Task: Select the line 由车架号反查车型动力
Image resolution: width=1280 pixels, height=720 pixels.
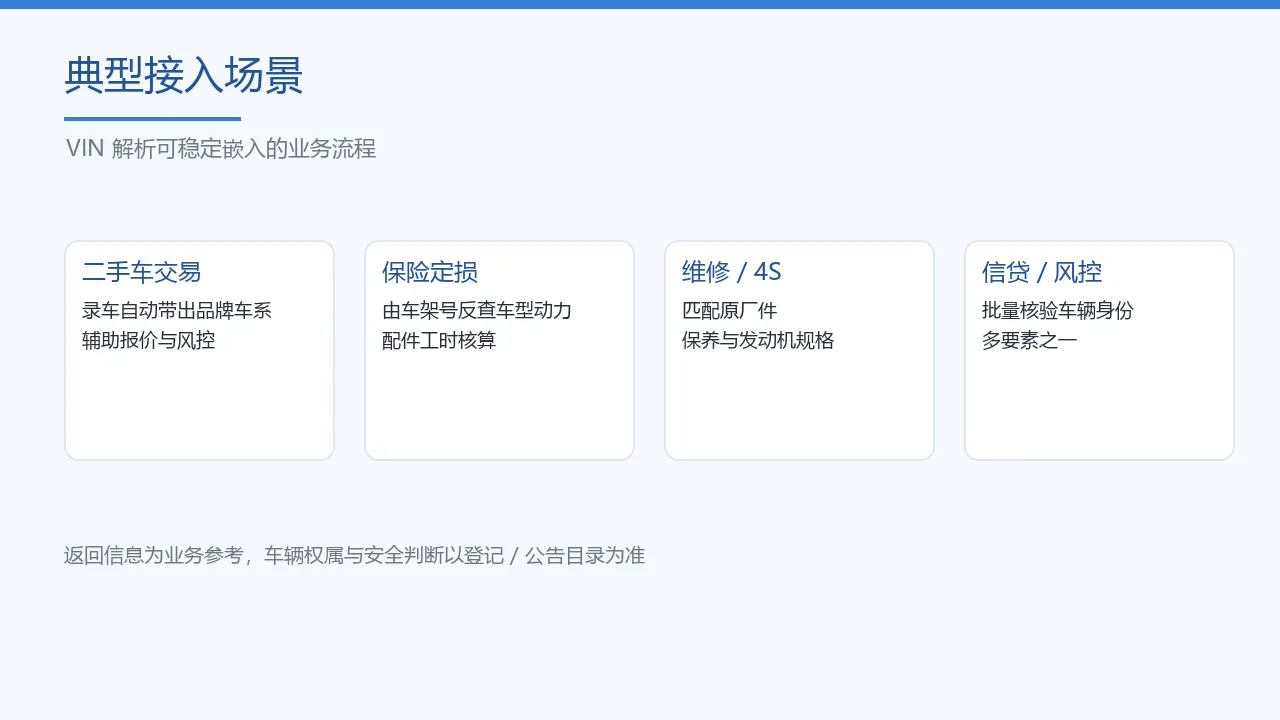Action: (x=477, y=311)
